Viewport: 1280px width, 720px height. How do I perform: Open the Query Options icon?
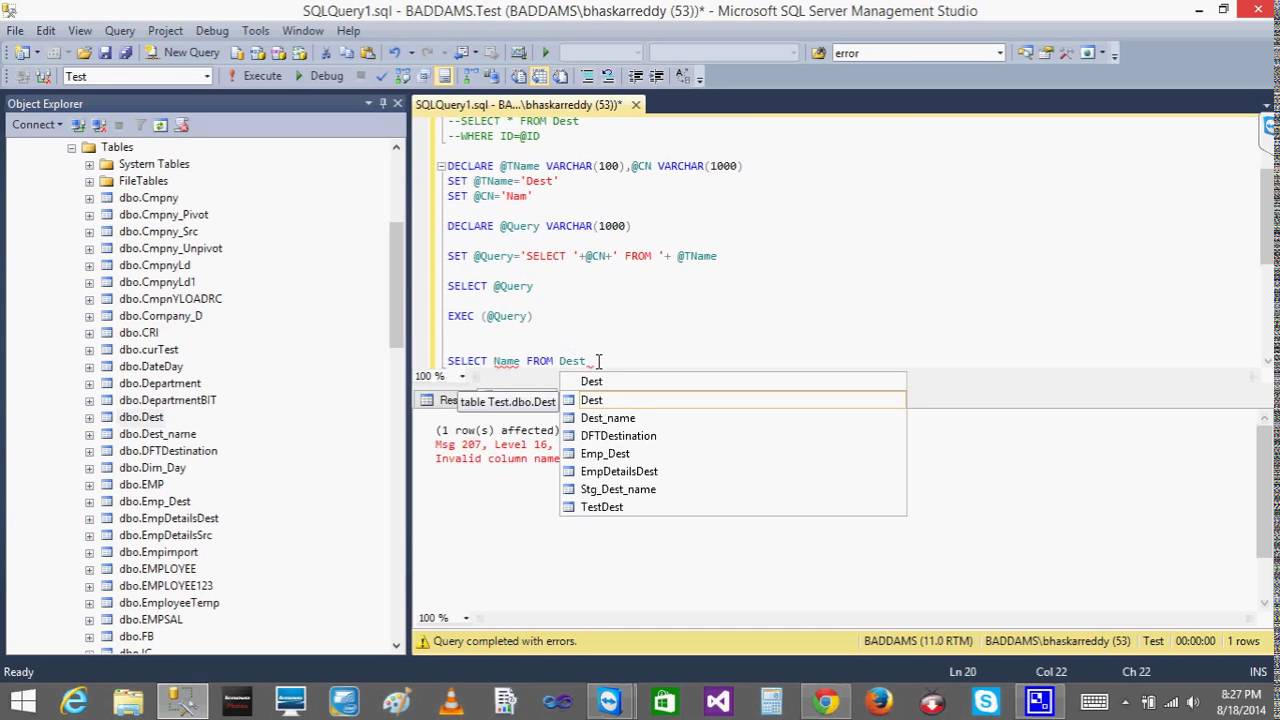pyautogui.click(x=422, y=76)
